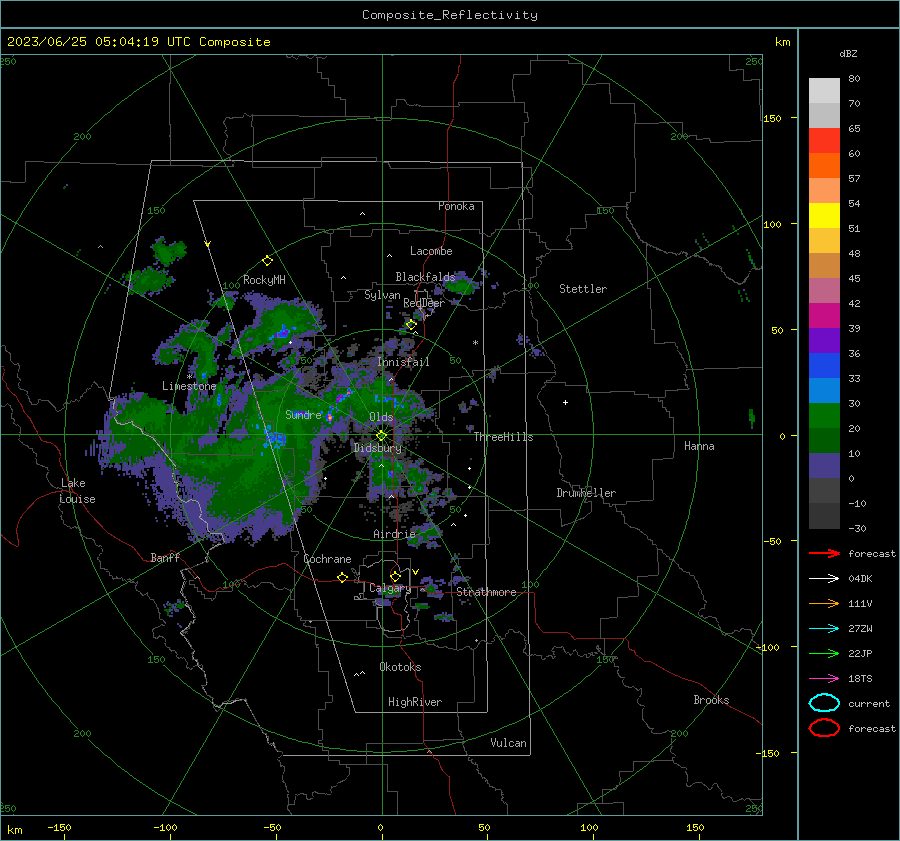Choose the cyan 27ZW arrow icon

(x=824, y=629)
